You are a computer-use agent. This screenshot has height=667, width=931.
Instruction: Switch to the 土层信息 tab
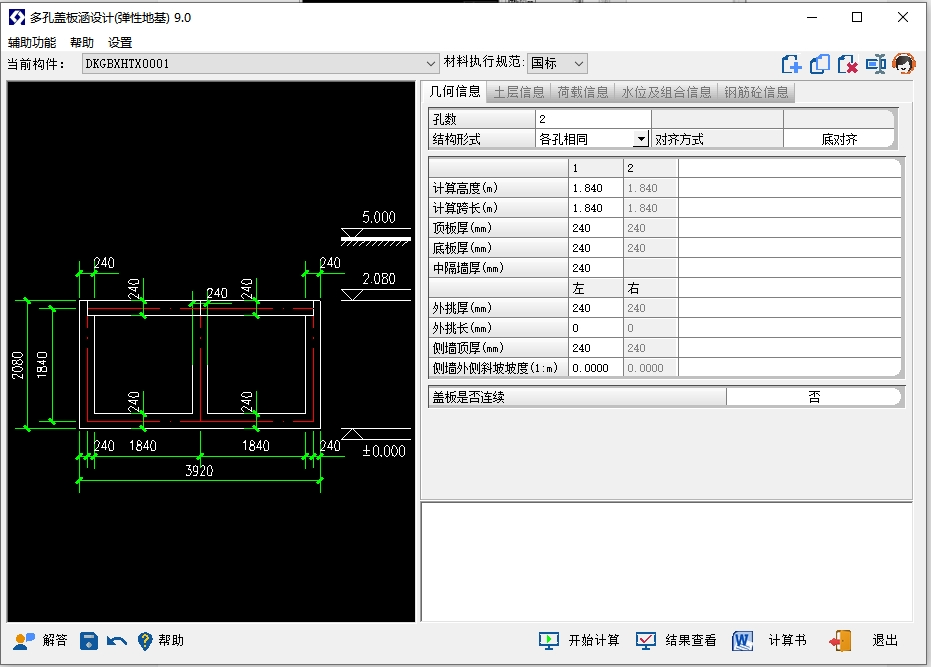518,92
